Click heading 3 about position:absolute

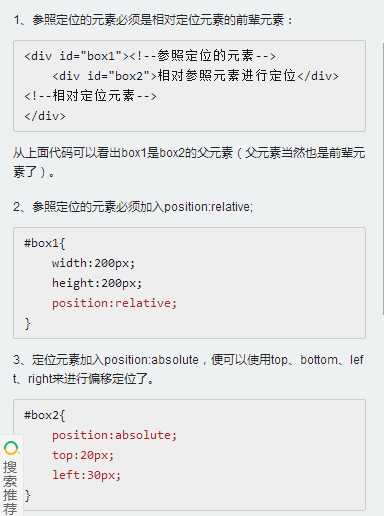[189, 369]
